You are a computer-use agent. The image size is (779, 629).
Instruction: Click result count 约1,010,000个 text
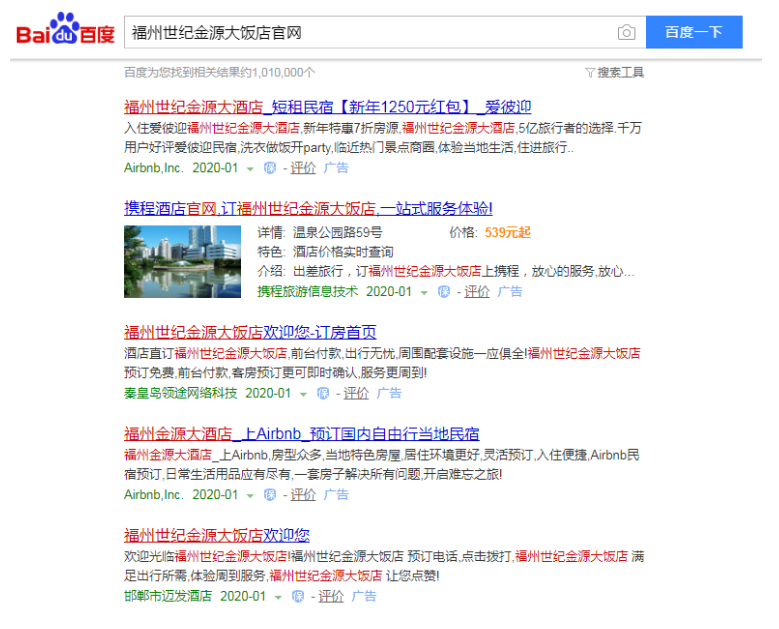(x=278, y=73)
